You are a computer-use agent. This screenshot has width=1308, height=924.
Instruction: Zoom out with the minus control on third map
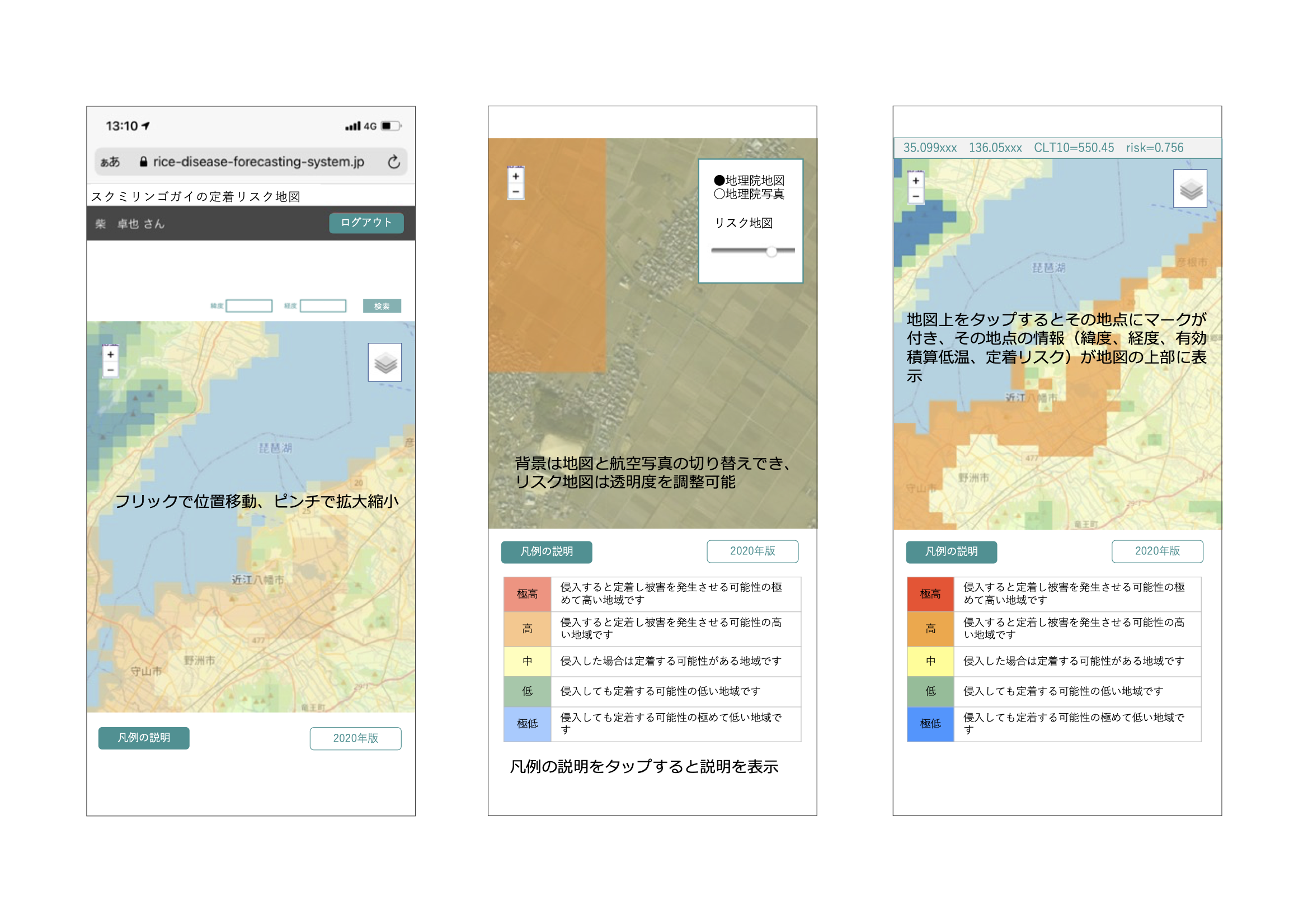pyautogui.click(x=915, y=196)
